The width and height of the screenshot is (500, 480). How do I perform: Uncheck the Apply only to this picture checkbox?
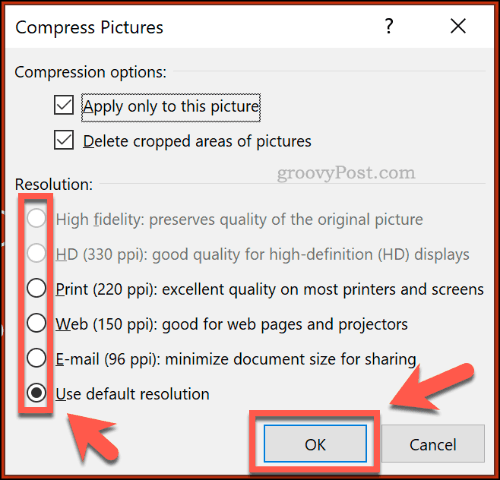(64, 105)
